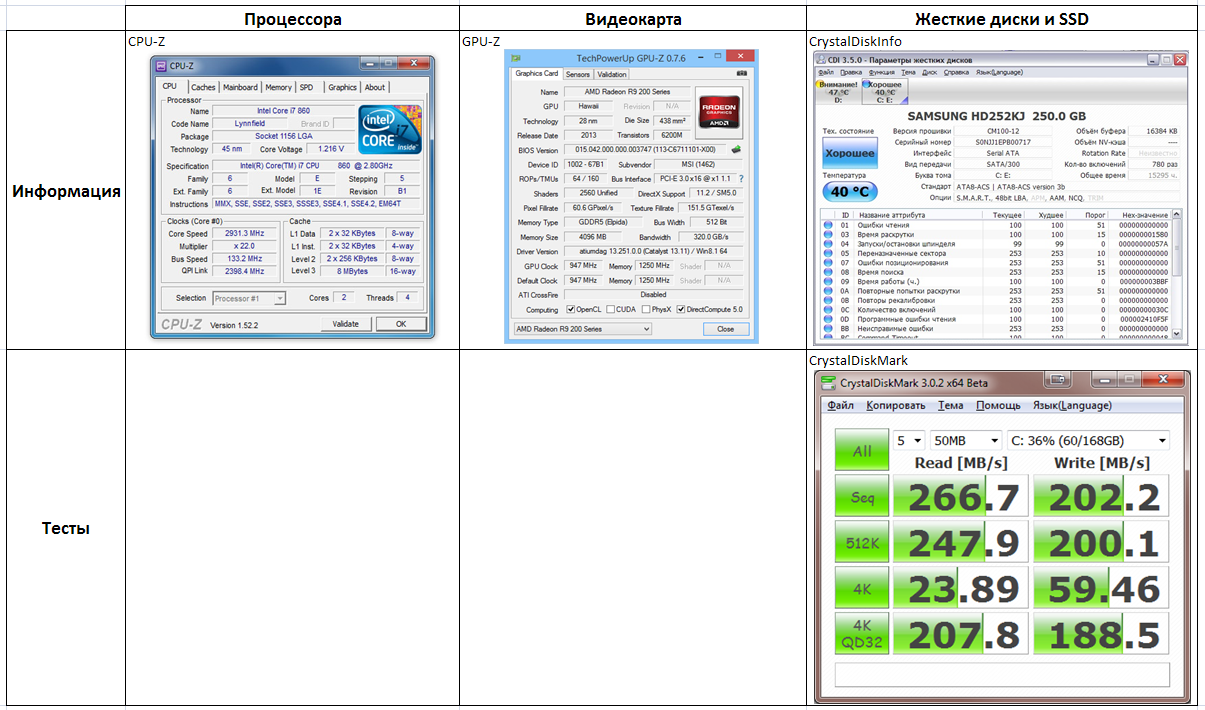1205x710 pixels.
Task: Click status orb for attribute 09 Время работы
Action: pos(828,281)
